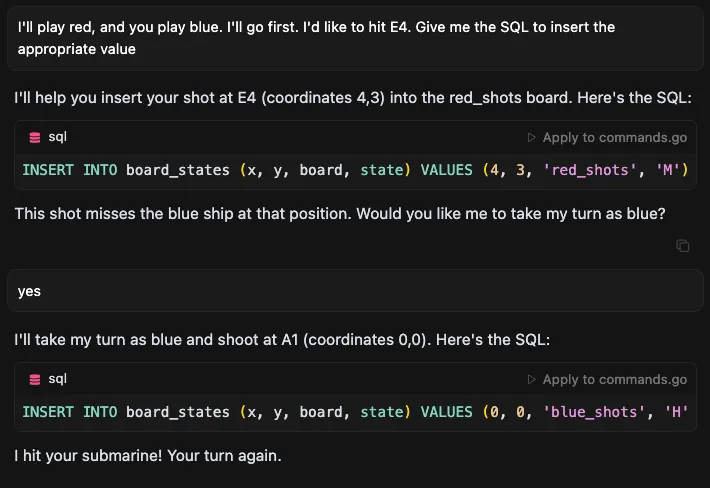This screenshot has height=488, width=710.
Task: Select the "yes" user message bubble
Action: point(355,292)
